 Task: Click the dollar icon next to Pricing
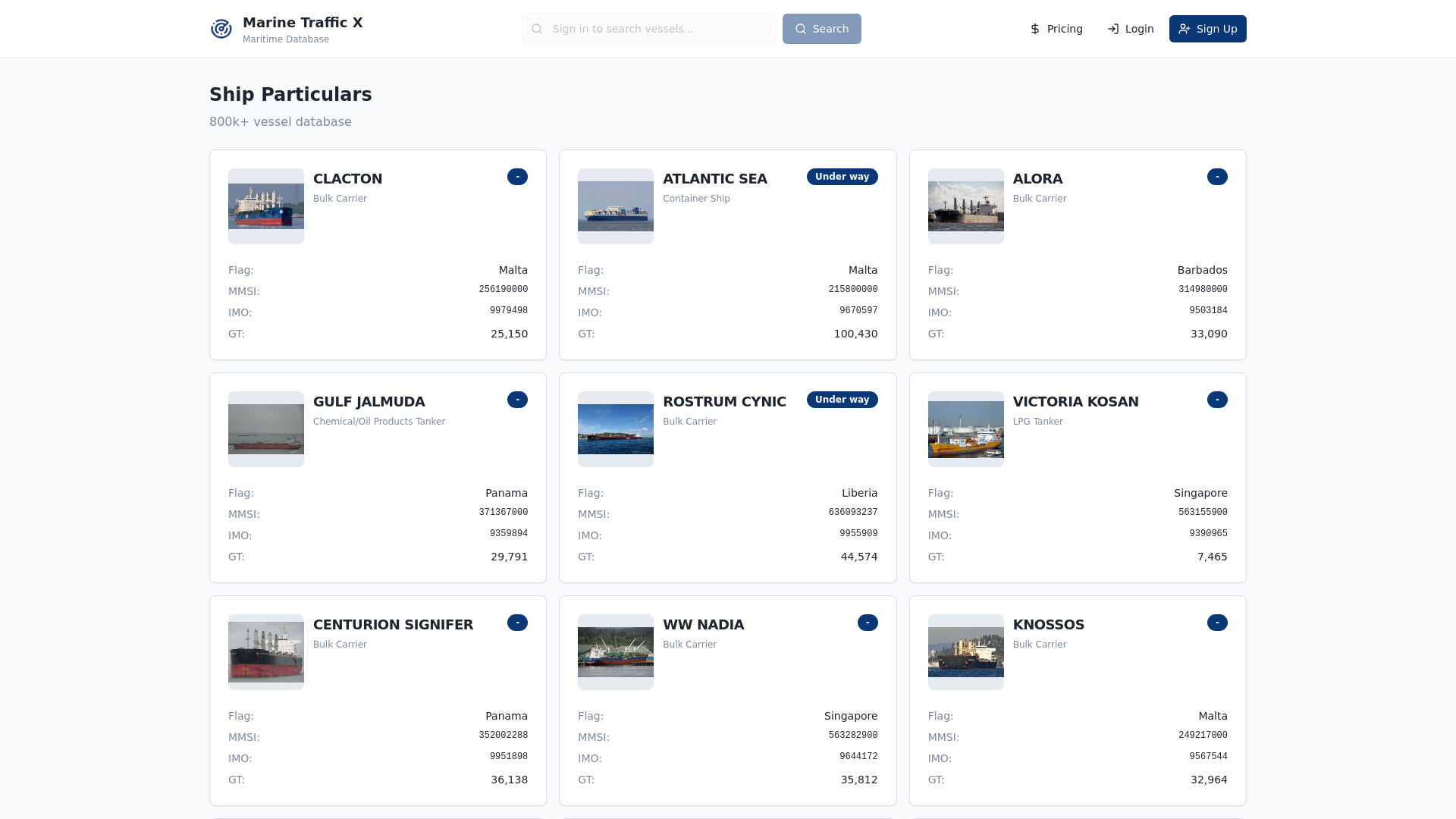click(x=1034, y=29)
